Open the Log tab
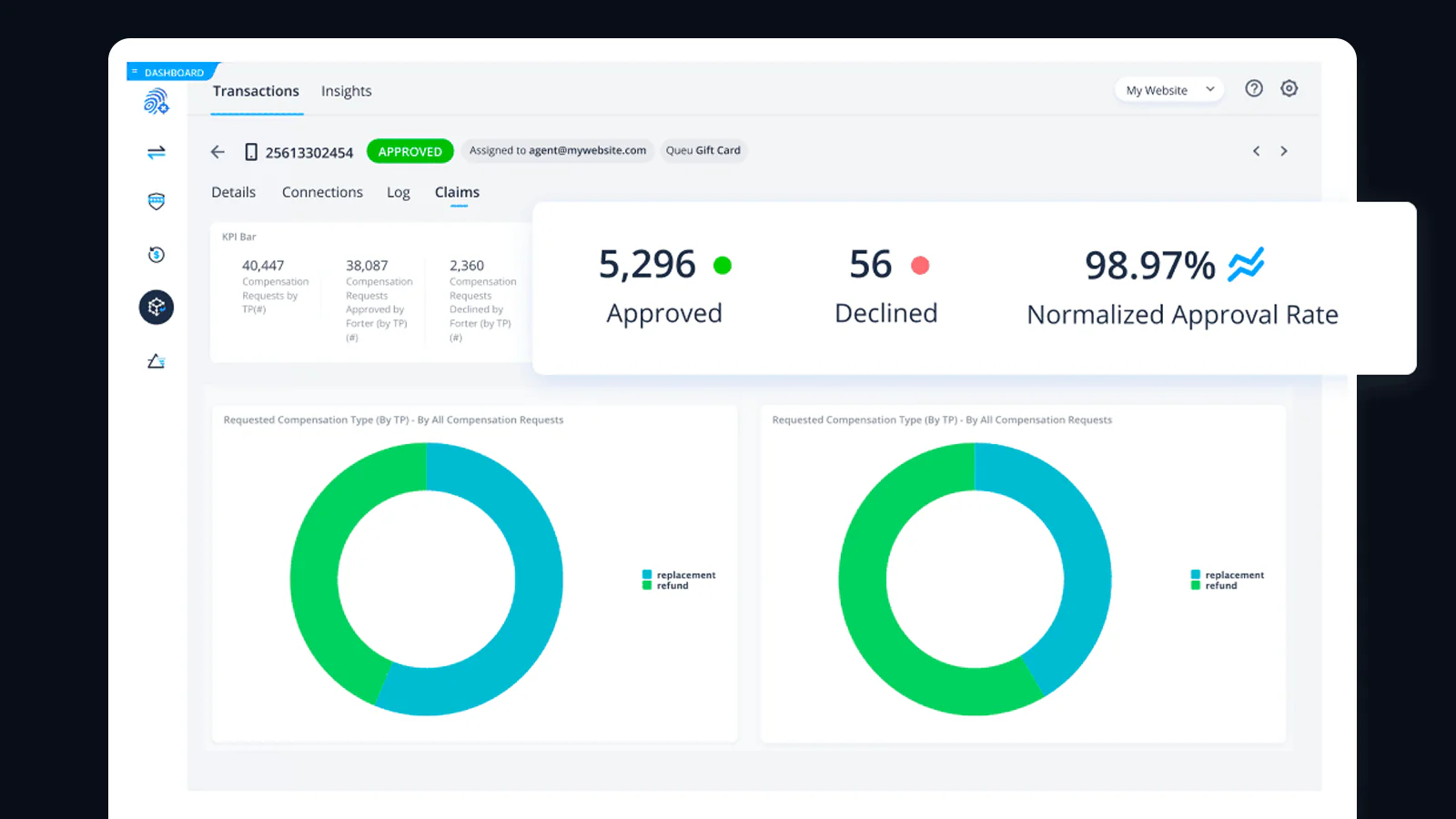This screenshot has width=1456, height=819. [x=399, y=193]
